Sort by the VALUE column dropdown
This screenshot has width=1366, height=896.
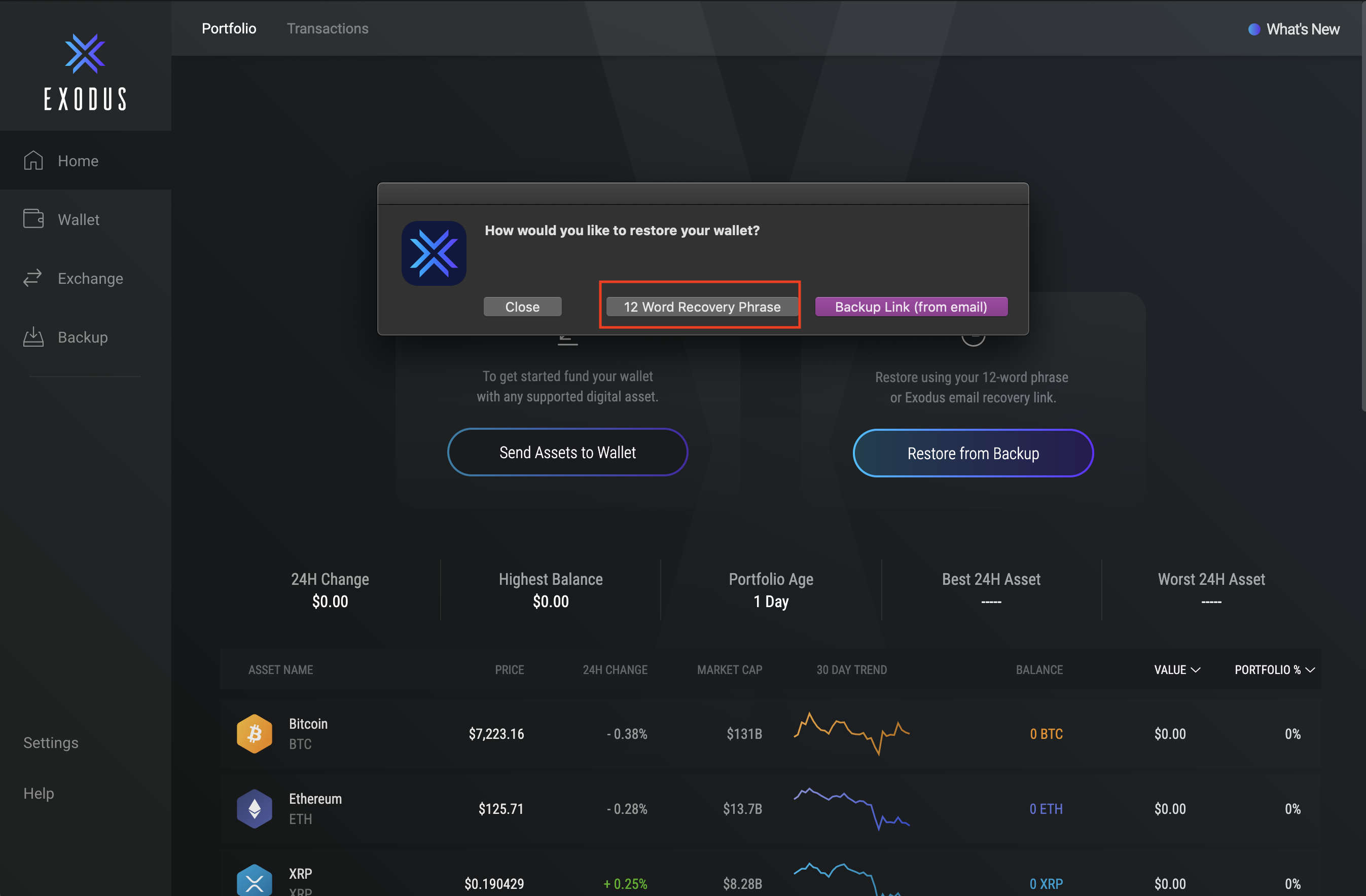[x=1177, y=669]
